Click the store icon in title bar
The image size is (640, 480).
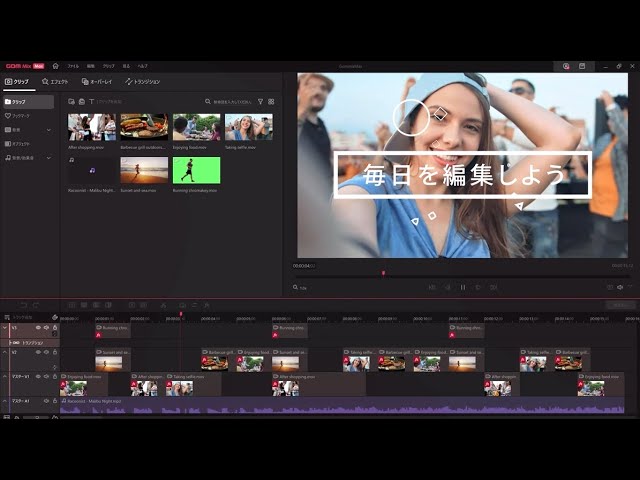582,66
